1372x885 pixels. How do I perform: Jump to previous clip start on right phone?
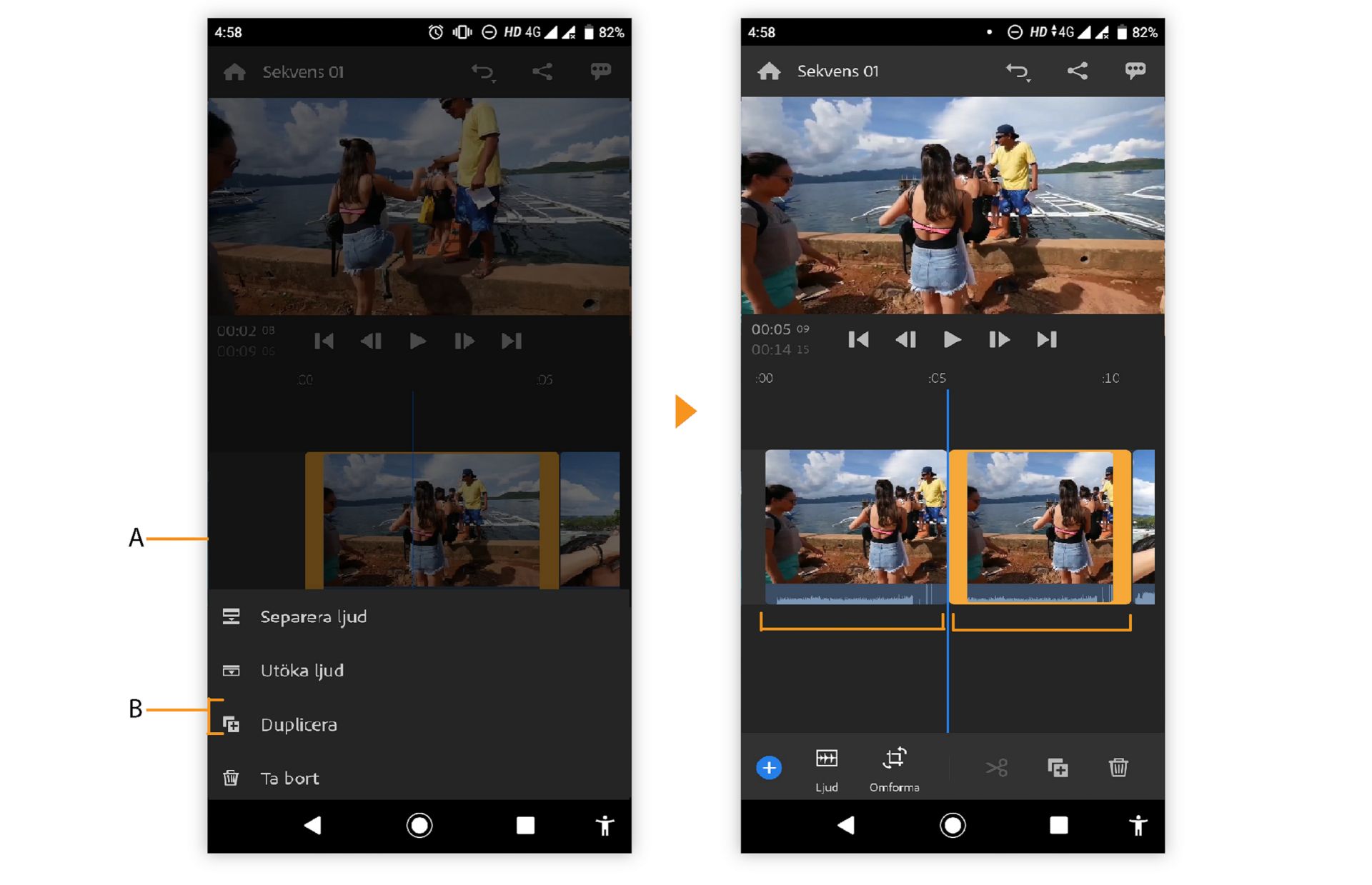click(x=858, y=340)
